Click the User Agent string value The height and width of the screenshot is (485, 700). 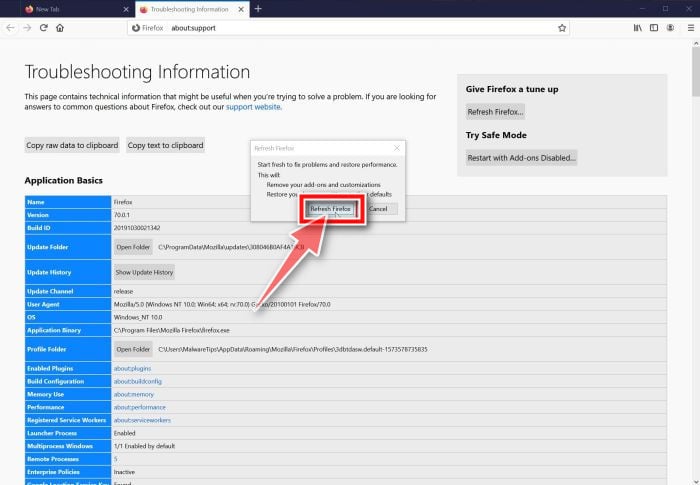coord(222,304)
